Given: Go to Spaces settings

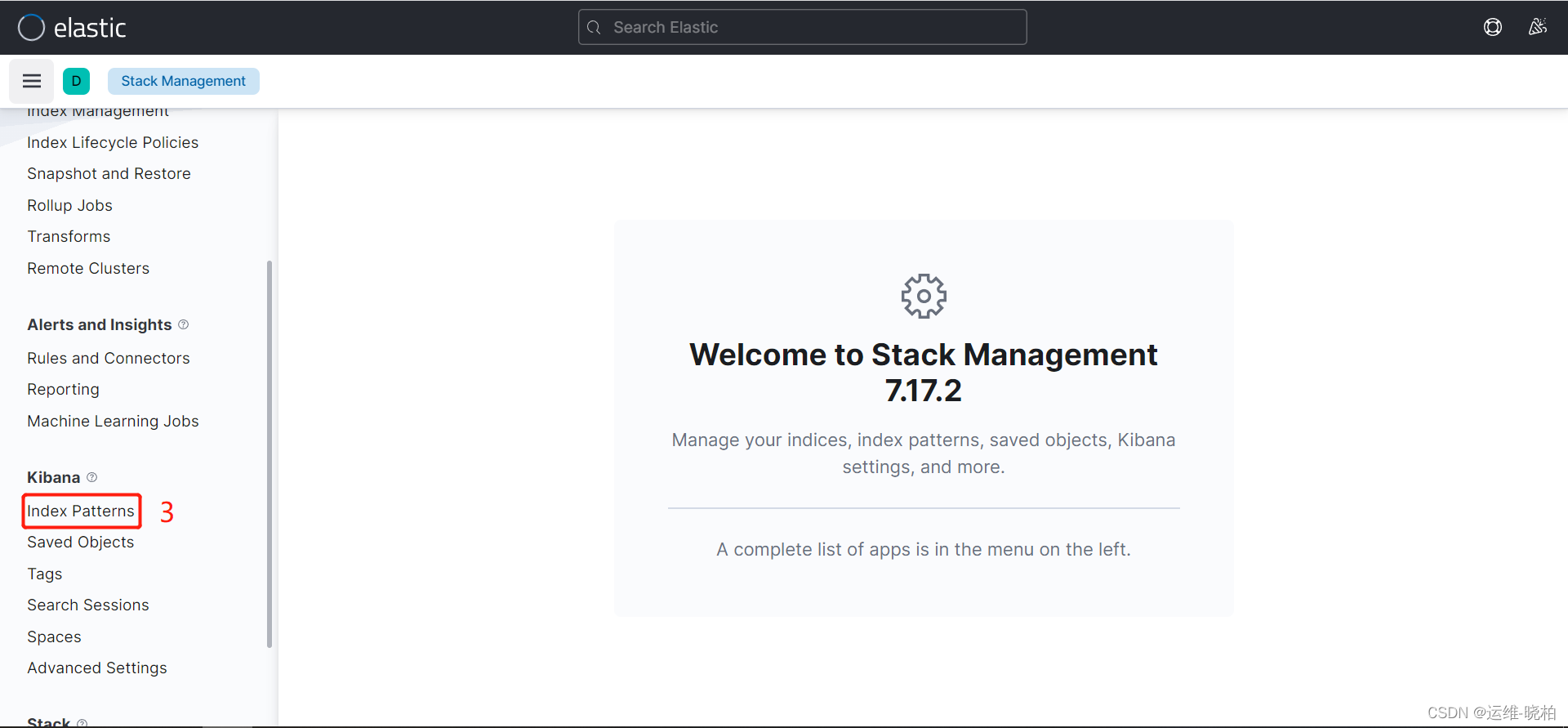Looking at the screenshot, I should (54, 636).
